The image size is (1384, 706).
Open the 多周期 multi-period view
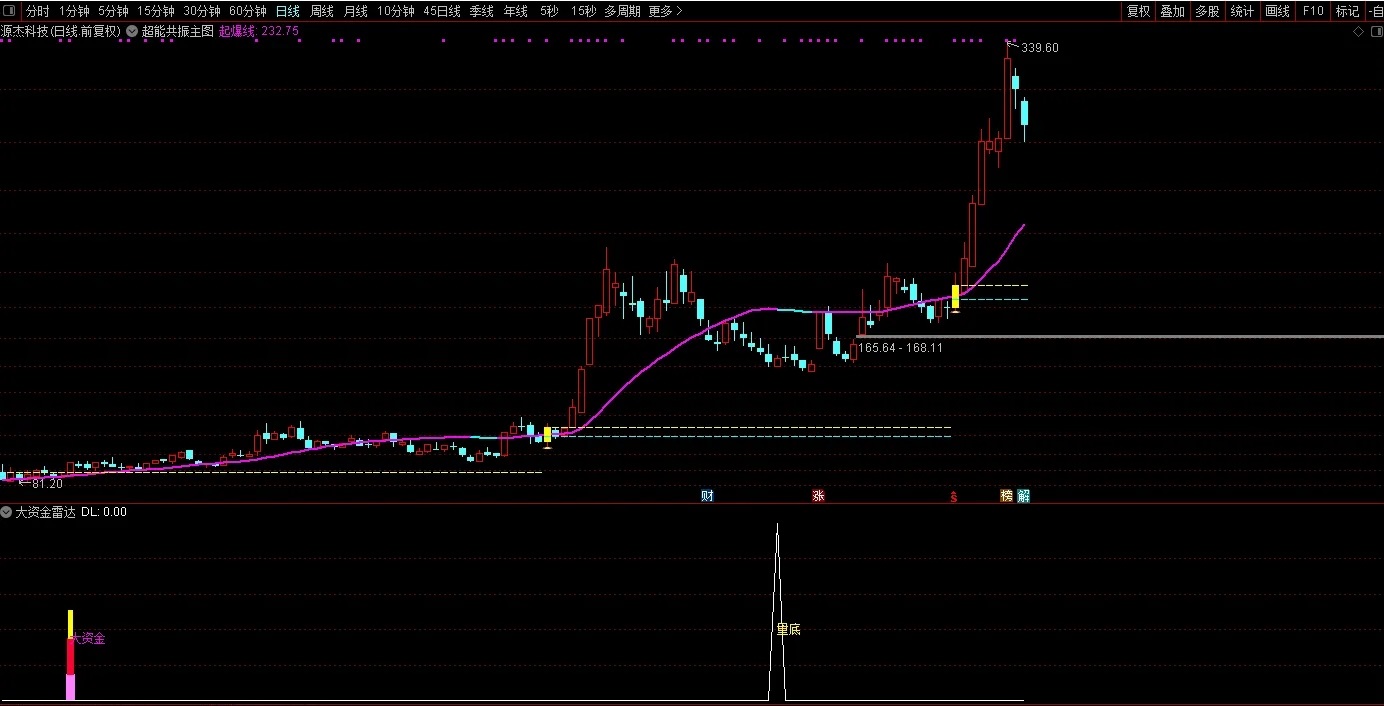coord(622,11)
